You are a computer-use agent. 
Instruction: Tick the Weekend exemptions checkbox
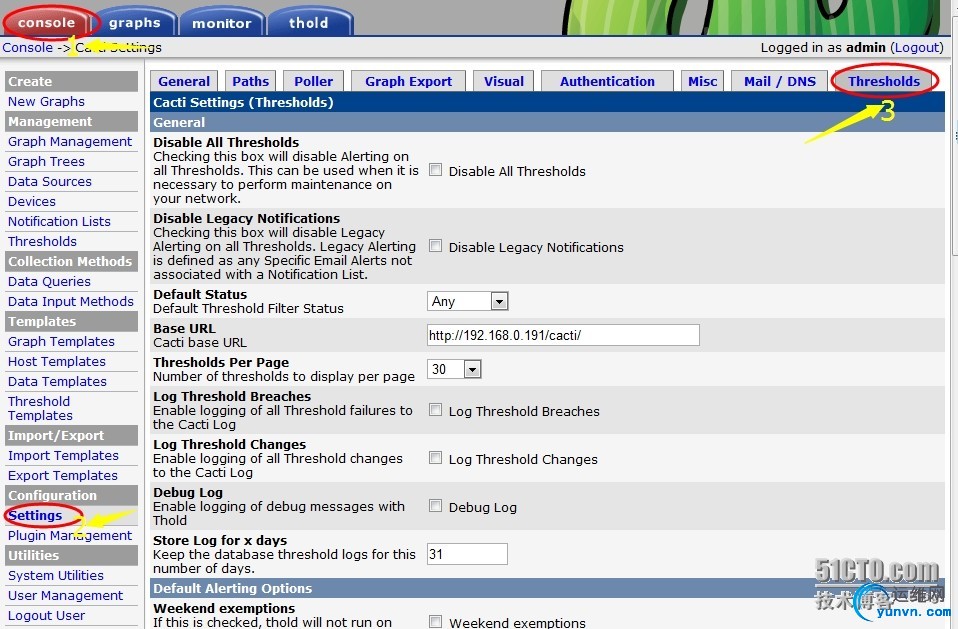click(436, 622)
